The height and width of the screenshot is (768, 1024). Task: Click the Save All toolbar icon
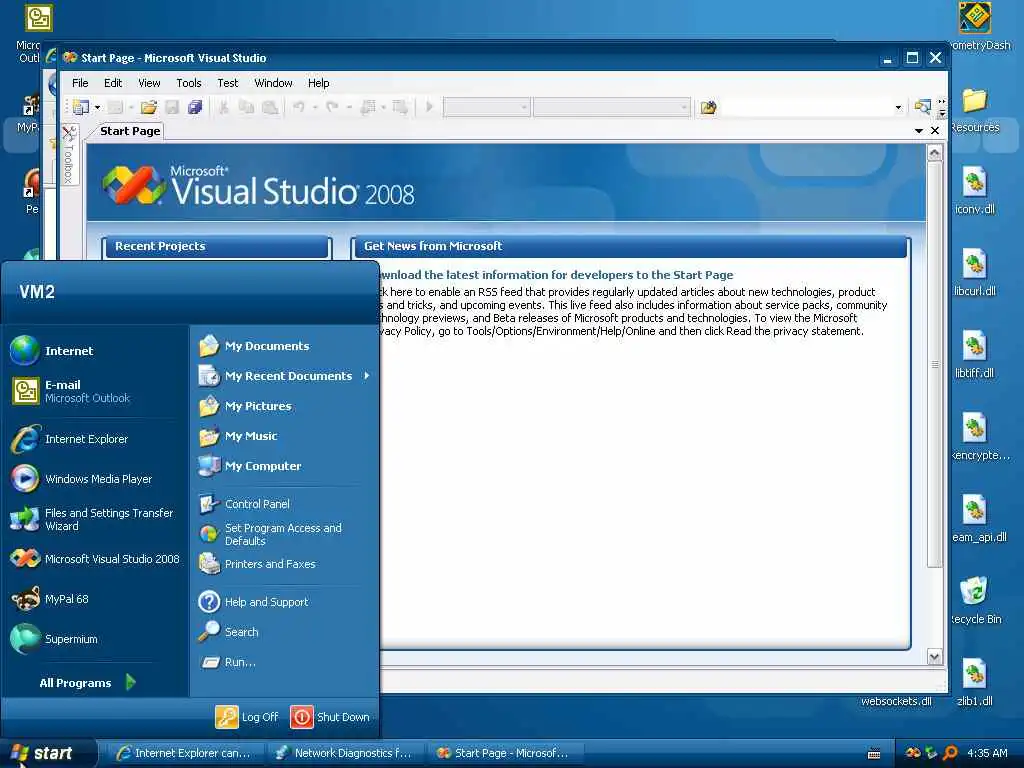195,107
